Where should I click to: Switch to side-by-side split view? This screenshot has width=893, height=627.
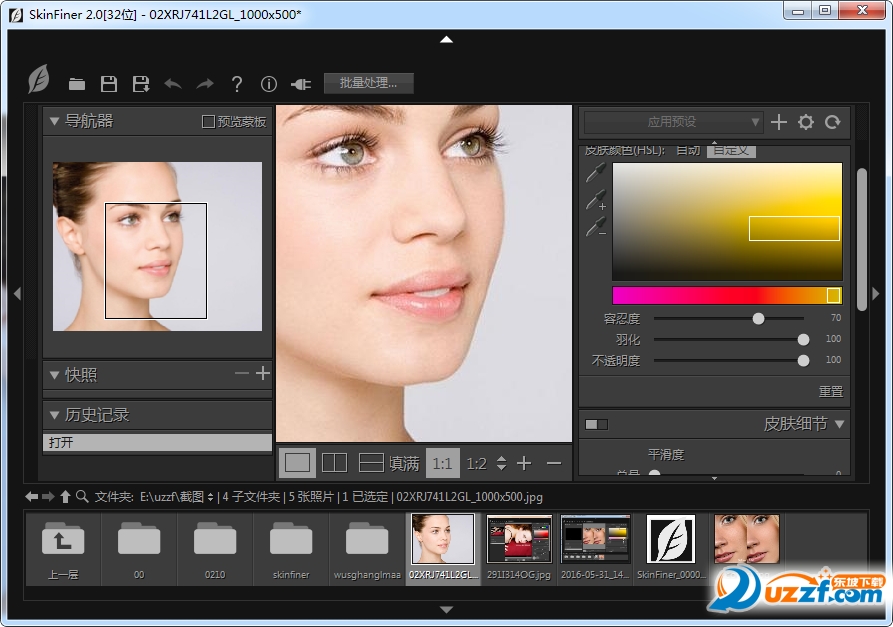pos(334,463)
